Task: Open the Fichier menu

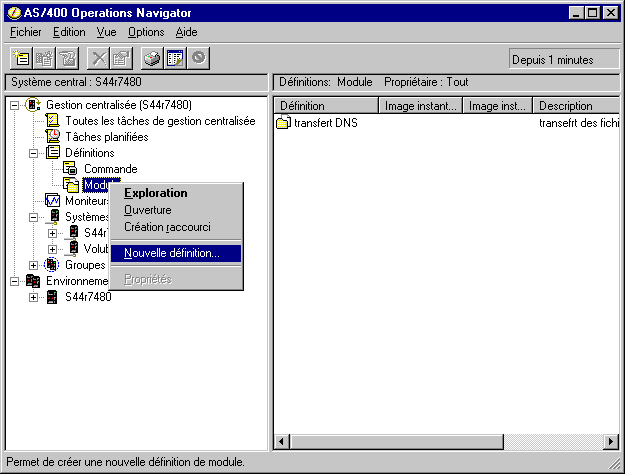Action: pyautogui.click(x=26, y=32)
